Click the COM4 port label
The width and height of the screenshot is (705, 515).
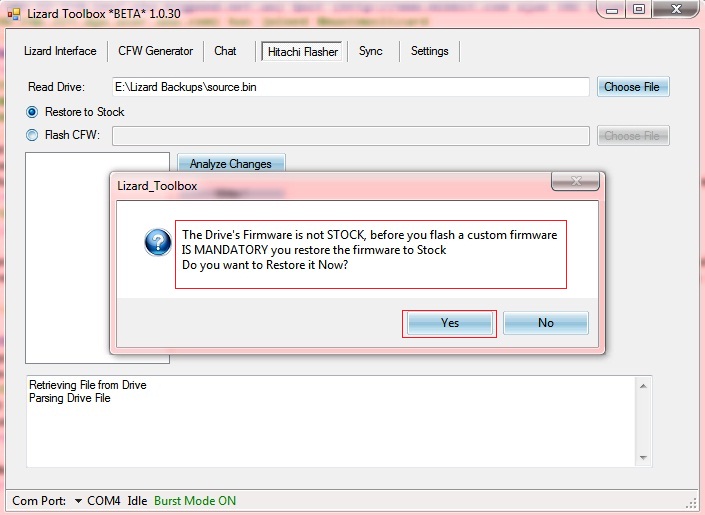104,501
